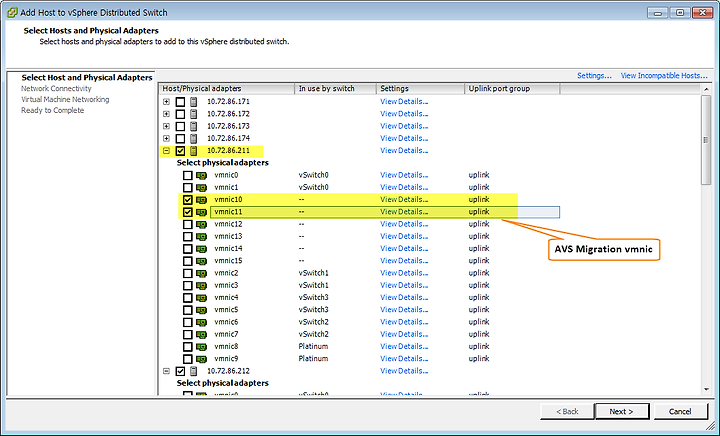Image resolution: width=720 pixels, height=436 pixels.
Task: Click the network adapter icon for vmnic5
Action: click(x=201, y=310)
